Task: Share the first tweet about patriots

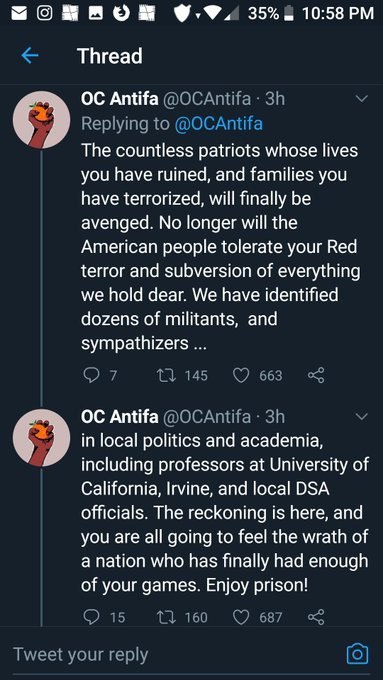Action: (316, 375)
